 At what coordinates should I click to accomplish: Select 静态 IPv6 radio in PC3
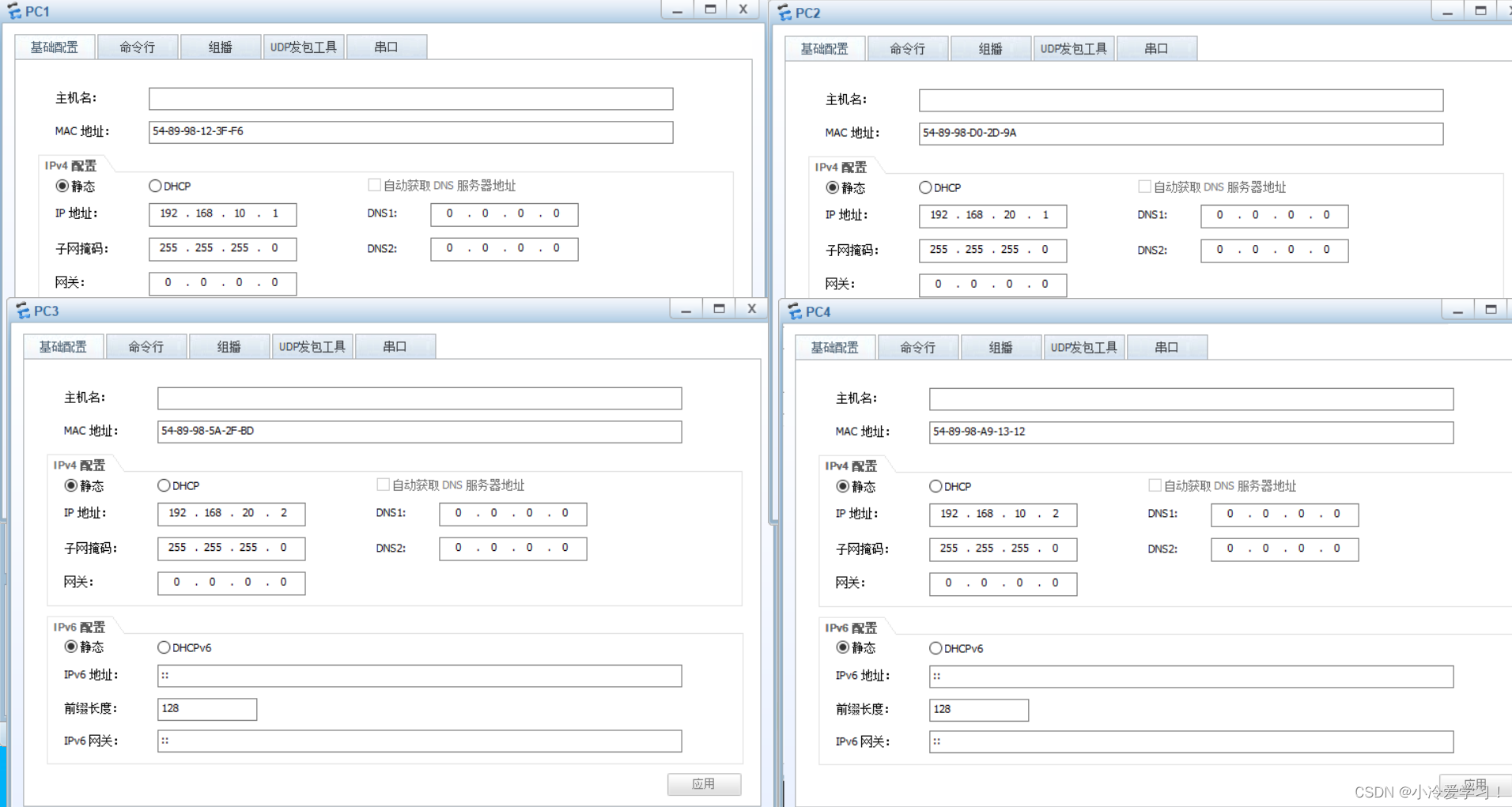[70, 647]
